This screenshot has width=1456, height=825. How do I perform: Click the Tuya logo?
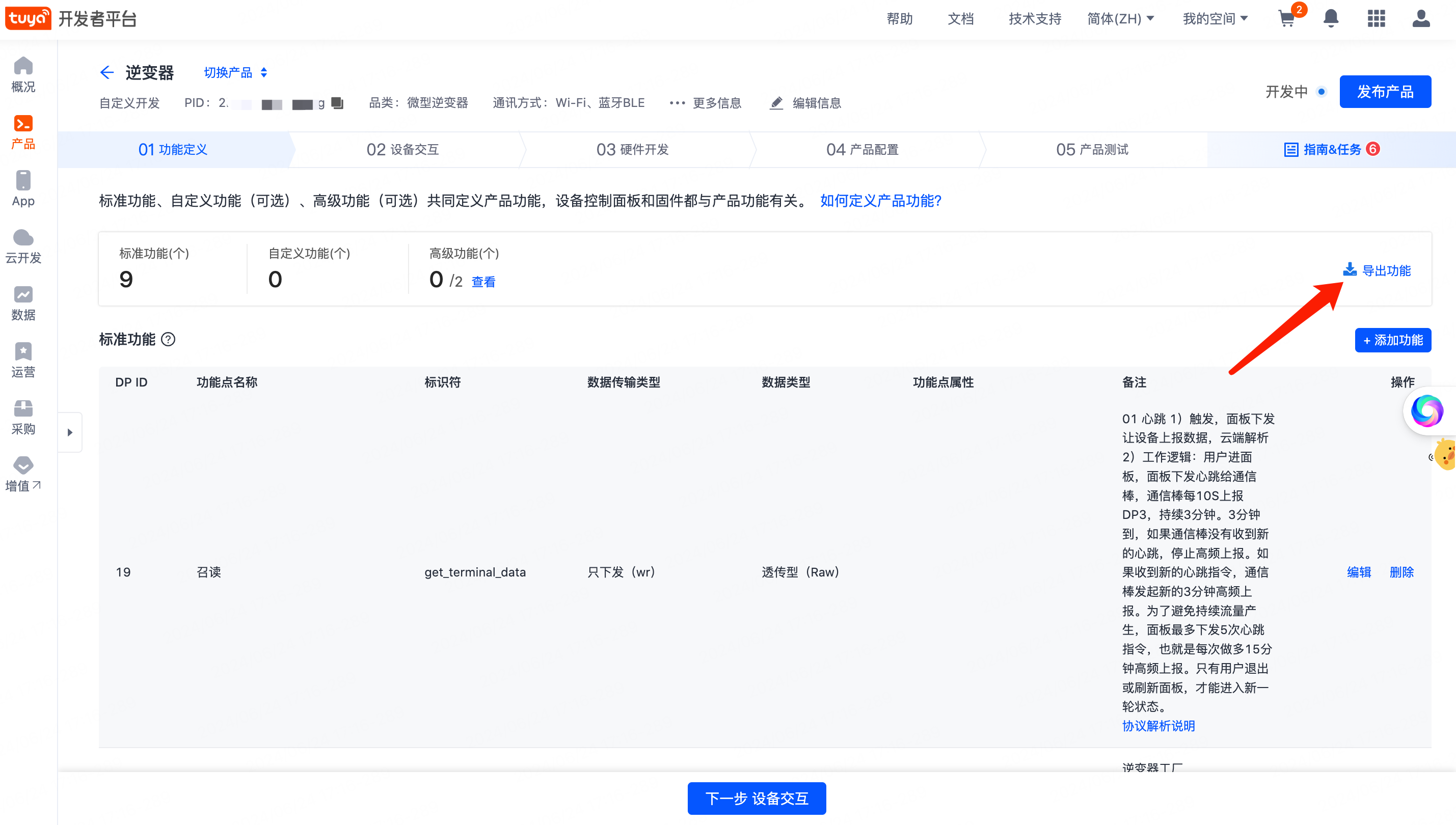[x=28, y=18]
